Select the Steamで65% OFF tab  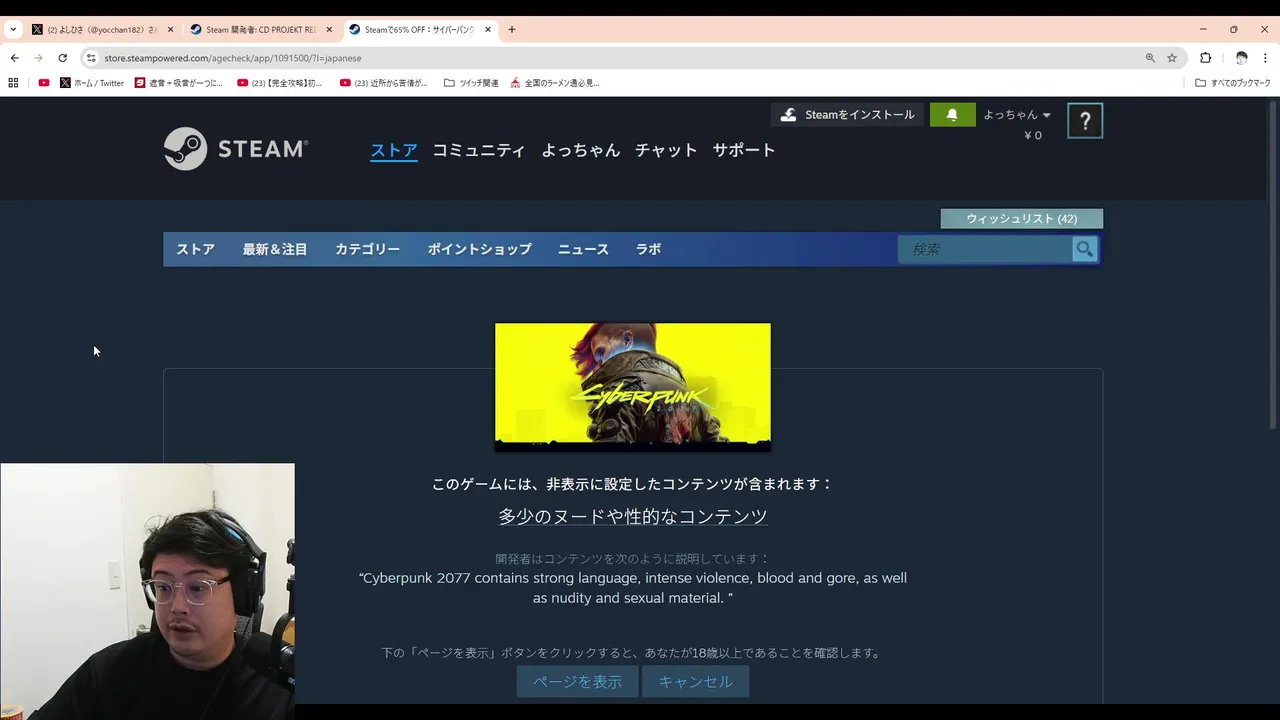pos(420,30)
